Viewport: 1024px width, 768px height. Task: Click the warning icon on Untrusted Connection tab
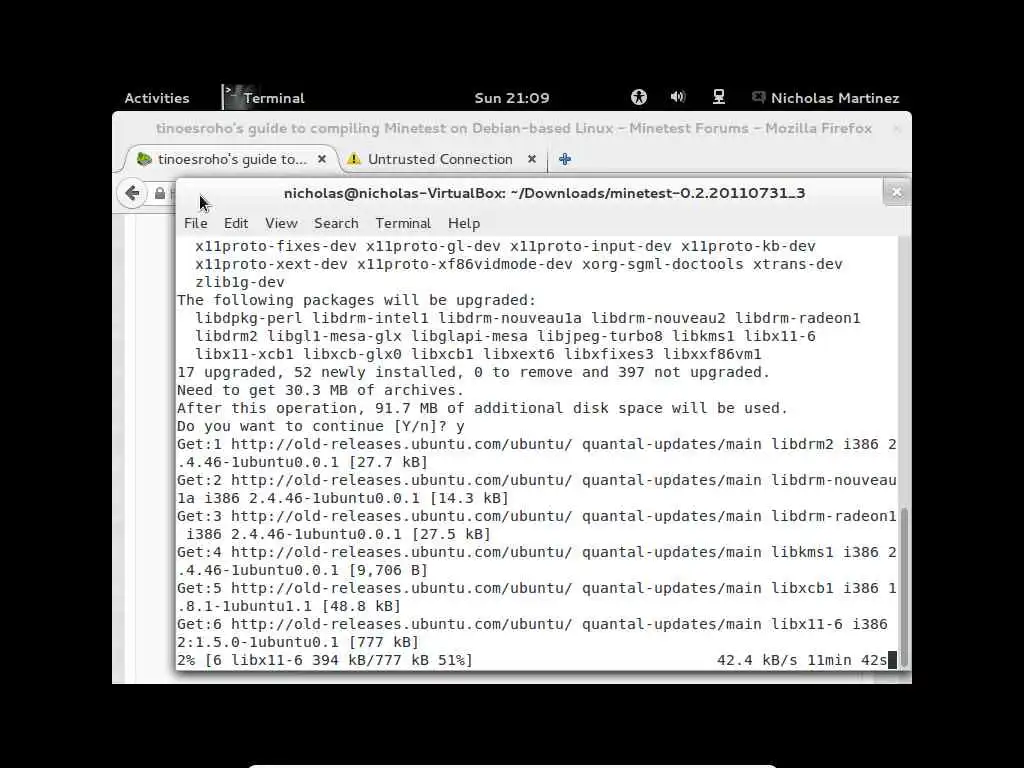[x=354, y=159]
